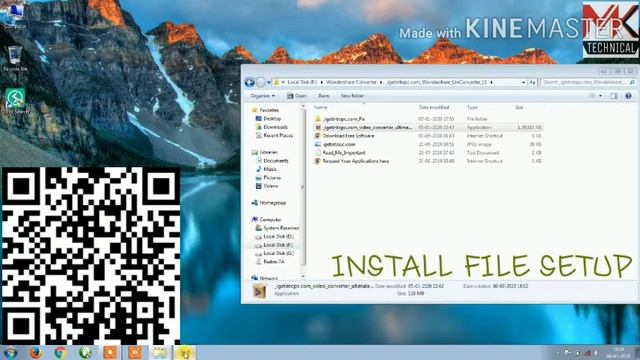Image resolution: width=640 pixels, height=360 pixels.
Task: Click the address bar history dropdown arrow
Action: (x=523, y=82)
